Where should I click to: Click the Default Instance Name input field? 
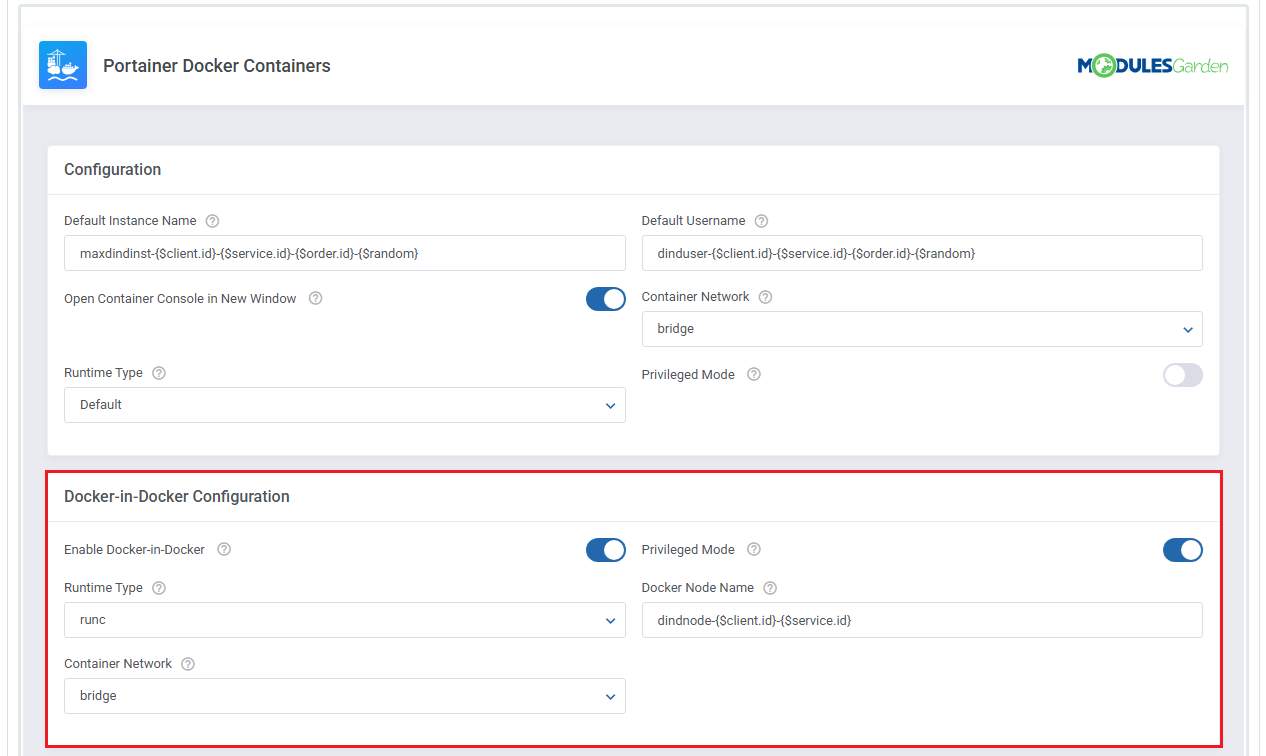pyautogui.click(x=344, y=253)
